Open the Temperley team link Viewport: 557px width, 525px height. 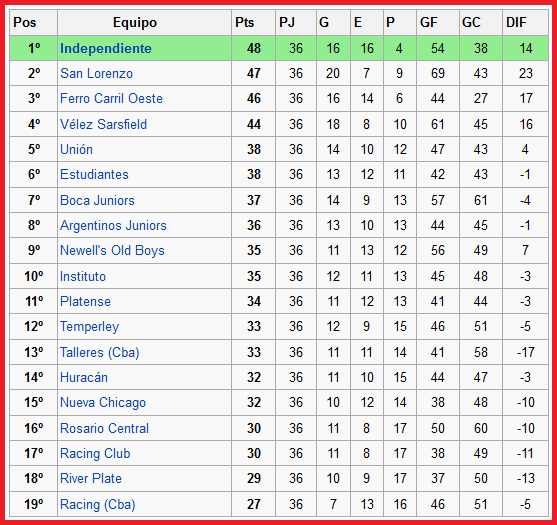pos(90,326)
